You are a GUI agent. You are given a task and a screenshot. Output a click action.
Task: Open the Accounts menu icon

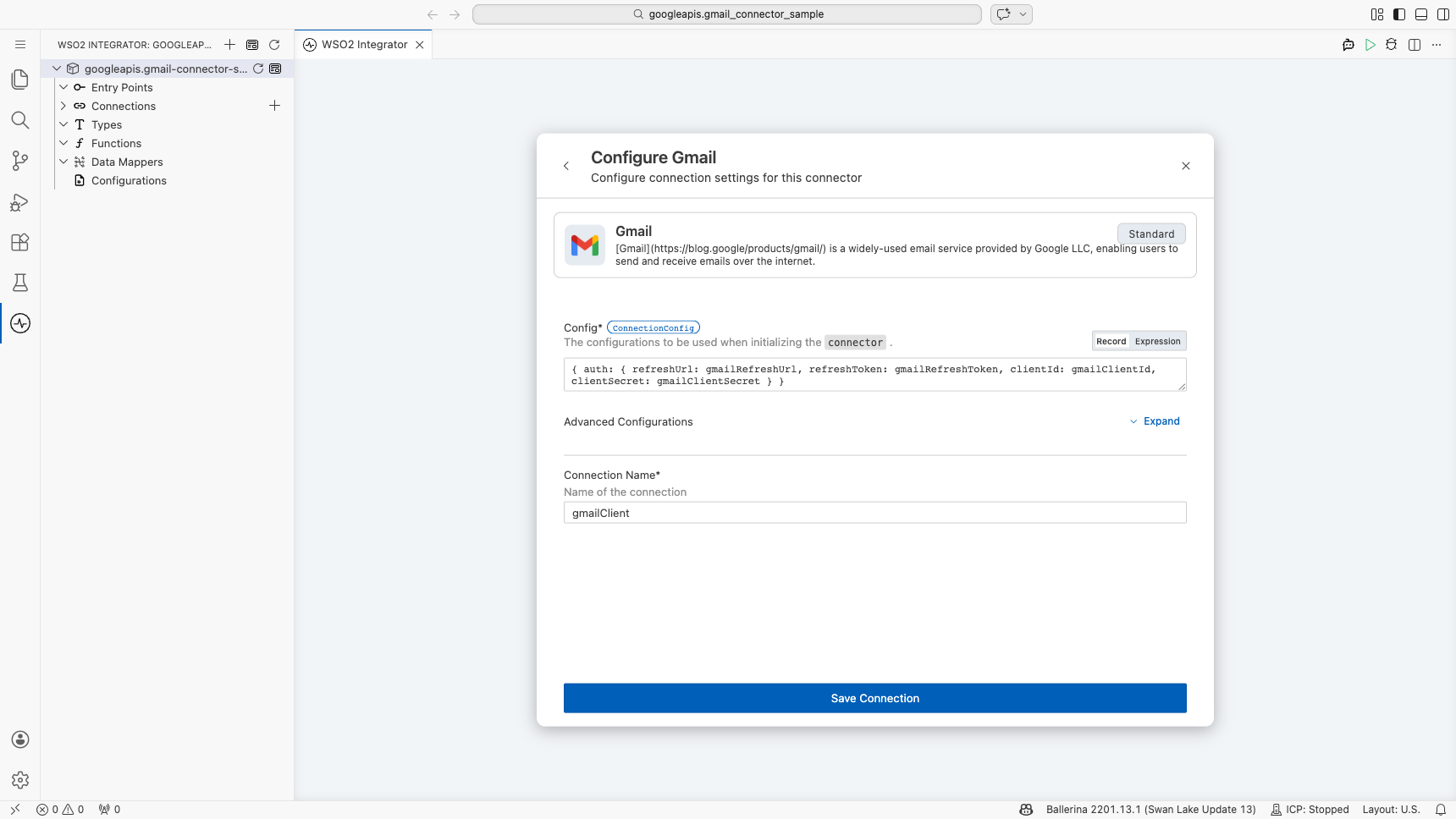coord(20,739)
